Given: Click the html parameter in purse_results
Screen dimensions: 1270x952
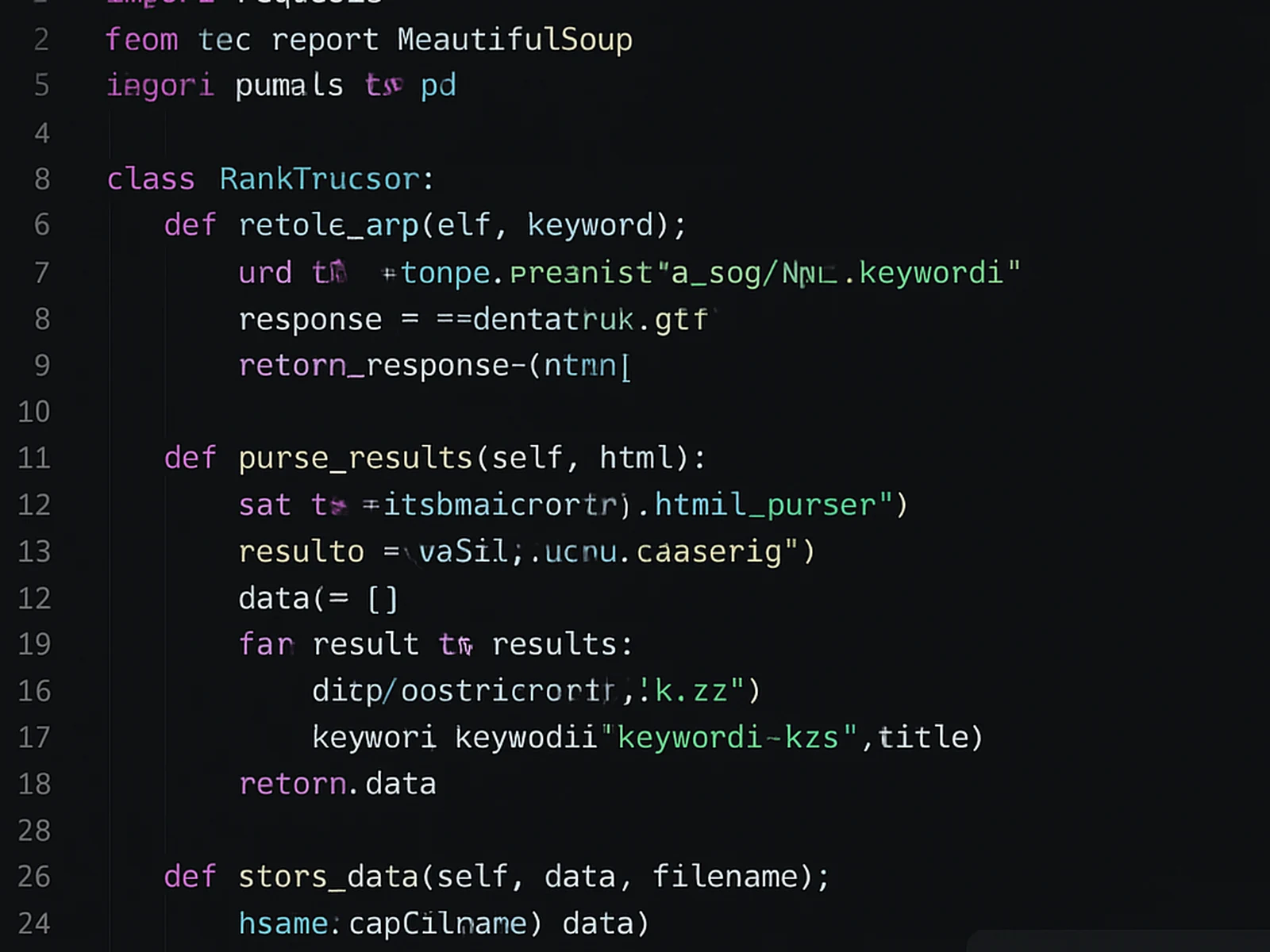Looking at the screenshot, I should 636,458.
